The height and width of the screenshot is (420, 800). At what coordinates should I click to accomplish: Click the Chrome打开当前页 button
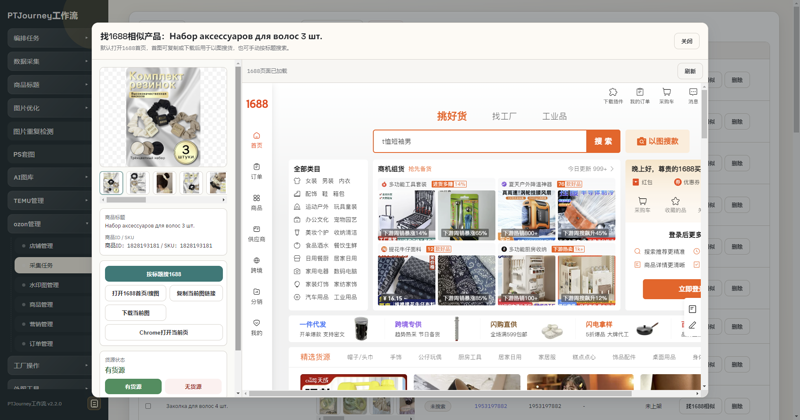(164, 332)
